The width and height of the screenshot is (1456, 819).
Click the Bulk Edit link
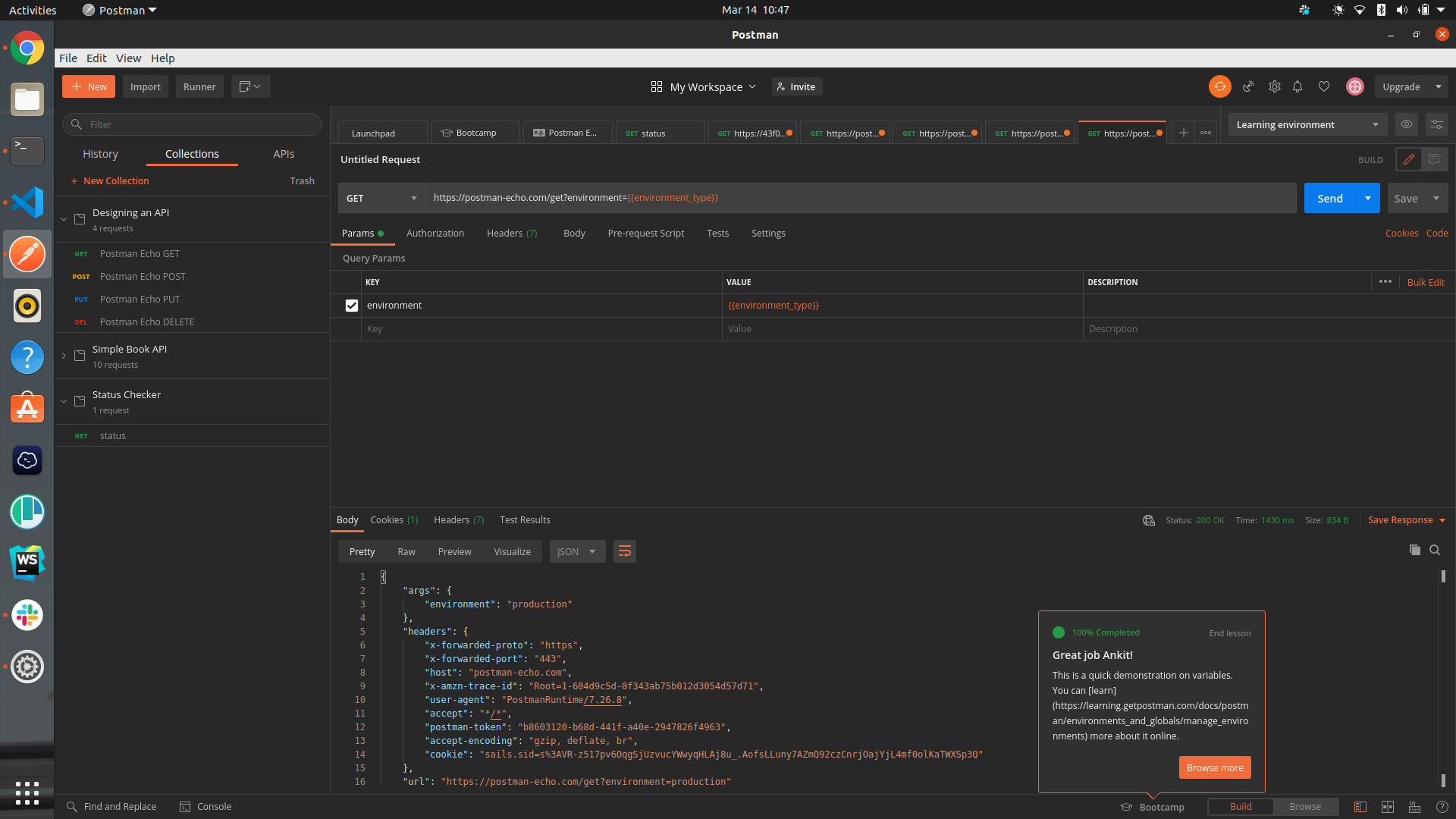[1426, 282]
